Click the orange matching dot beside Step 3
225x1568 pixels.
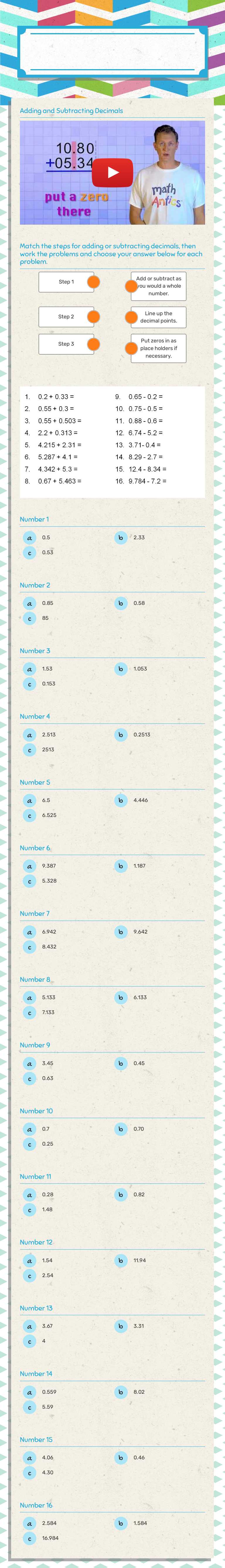click(93, 345)
